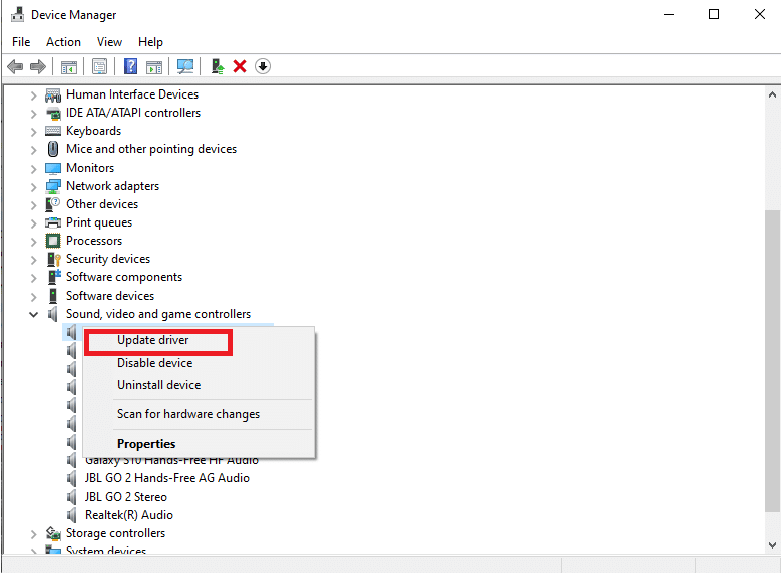Open the Action menu

click(x=63, y=42)
